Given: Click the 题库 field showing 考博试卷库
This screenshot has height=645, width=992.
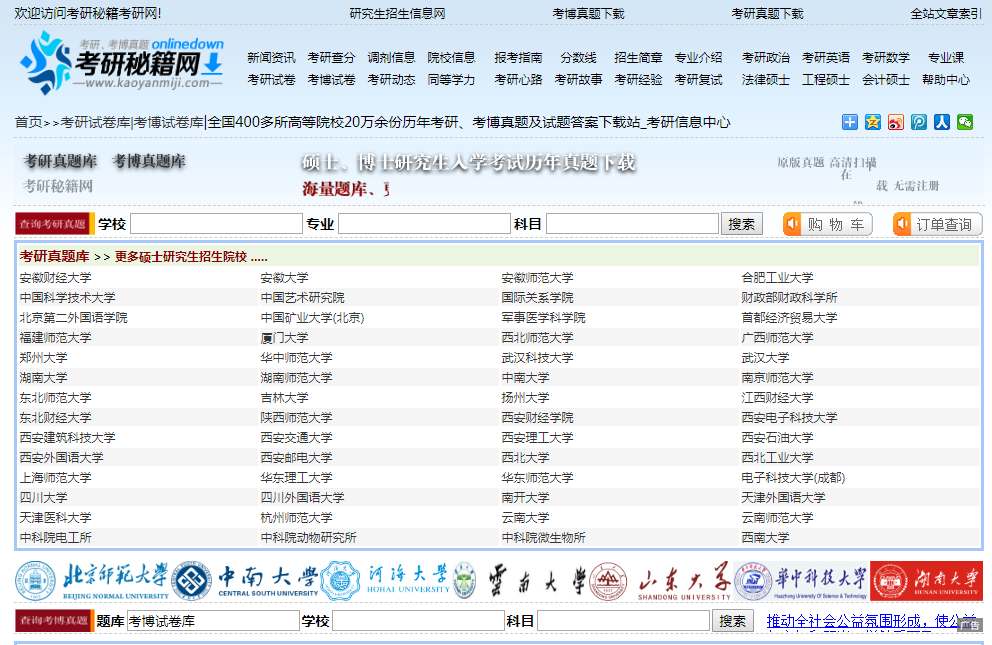Looking at the screenshot, I should [213, 621].
